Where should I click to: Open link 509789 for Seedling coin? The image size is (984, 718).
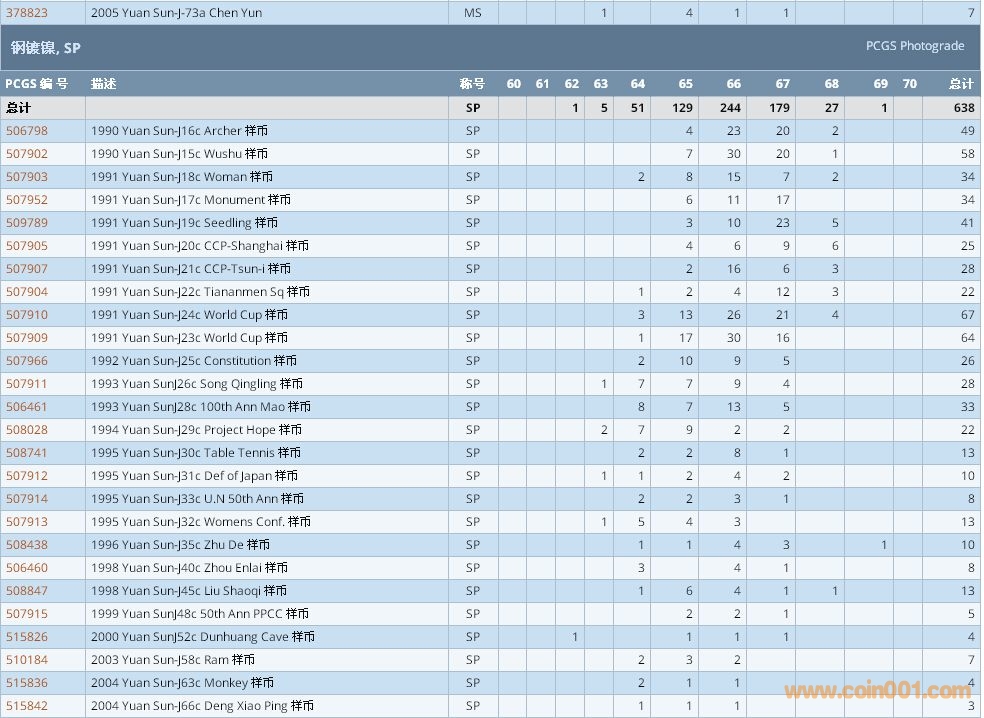coord(27,223)
